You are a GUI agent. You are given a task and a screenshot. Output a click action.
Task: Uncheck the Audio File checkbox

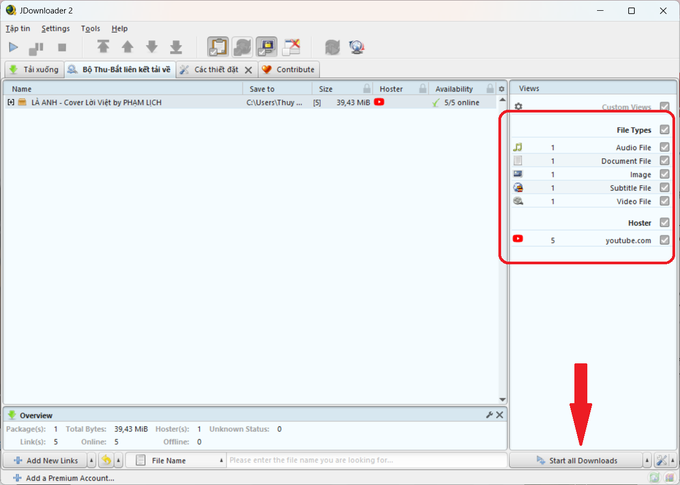point(664,147)
